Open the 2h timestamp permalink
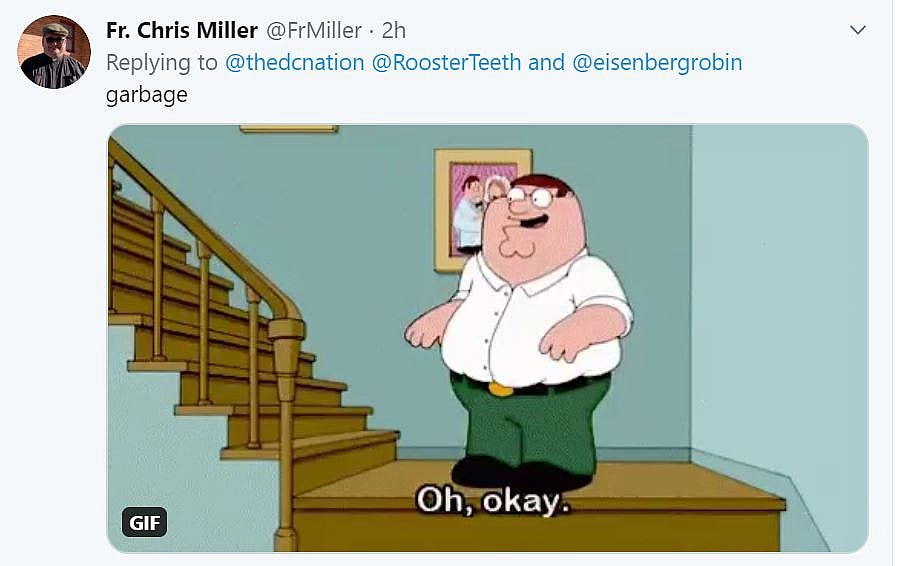This screenshot has height=566, width=905. click(394, 31)
